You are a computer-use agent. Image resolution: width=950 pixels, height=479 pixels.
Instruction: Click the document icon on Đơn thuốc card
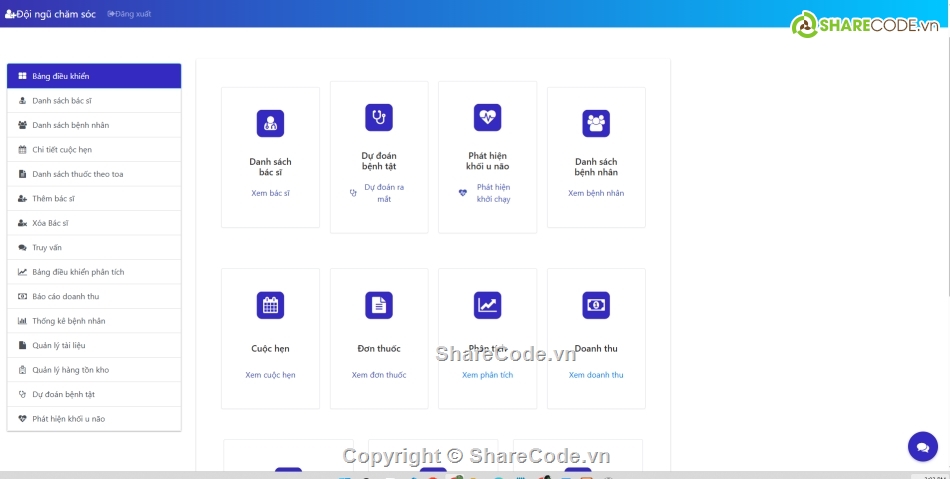pyautogui.click(x=379, y=305)
